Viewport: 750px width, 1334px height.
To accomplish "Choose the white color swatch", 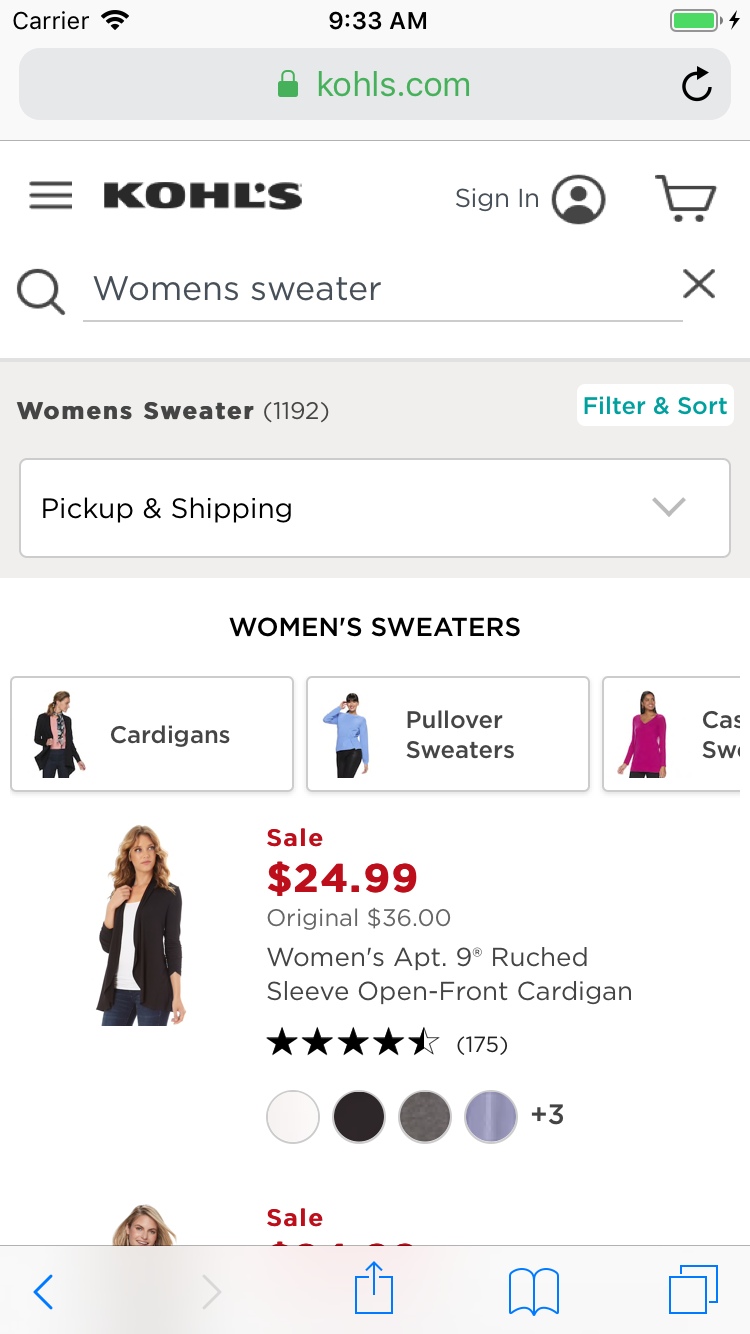I will click(x=293, y=1116).
